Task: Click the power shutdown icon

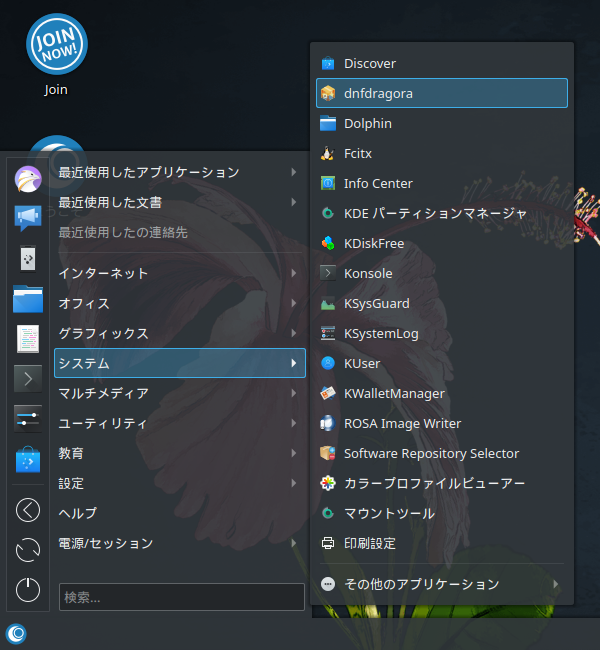Action: 28,589
